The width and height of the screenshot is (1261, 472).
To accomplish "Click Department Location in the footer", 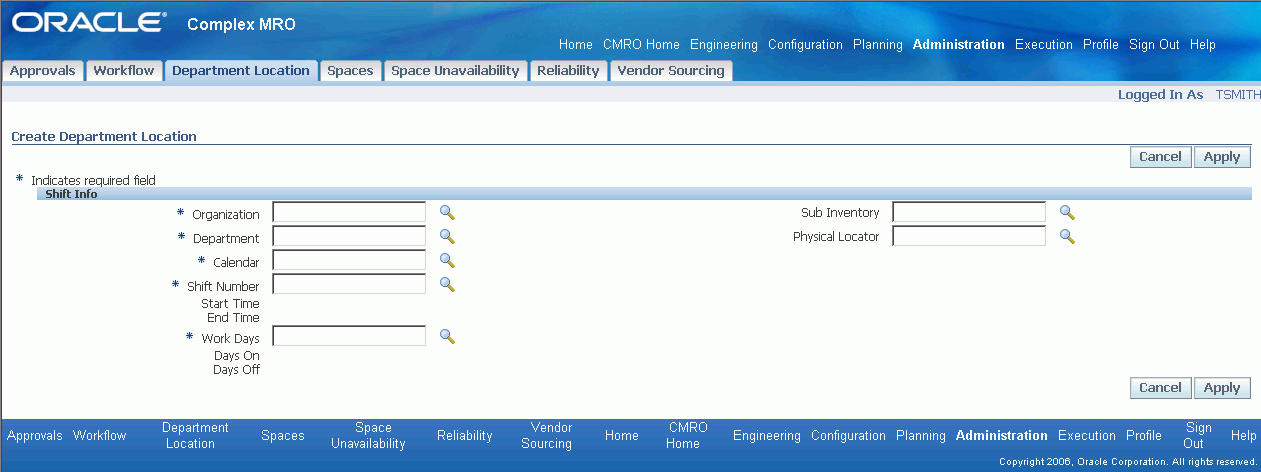I will [195, 436].
